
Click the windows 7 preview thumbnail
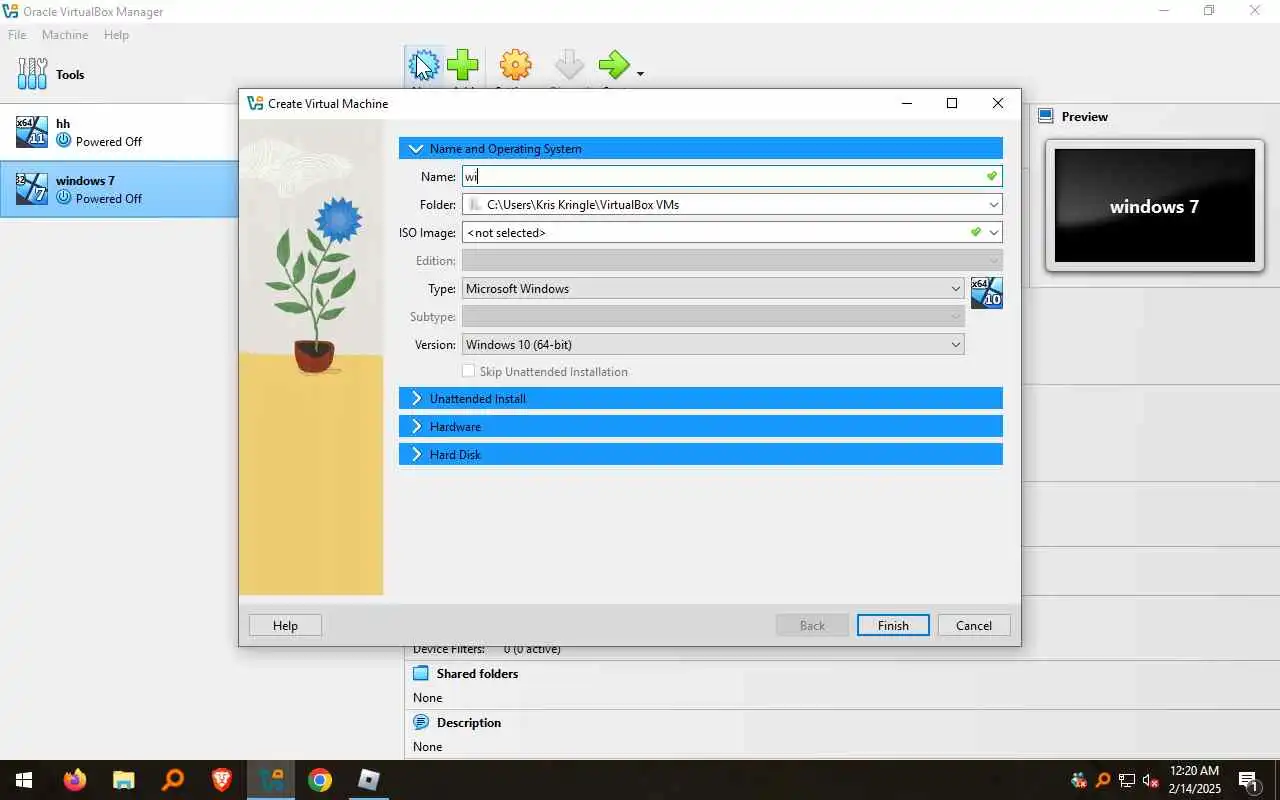[x=1154, y=206]
